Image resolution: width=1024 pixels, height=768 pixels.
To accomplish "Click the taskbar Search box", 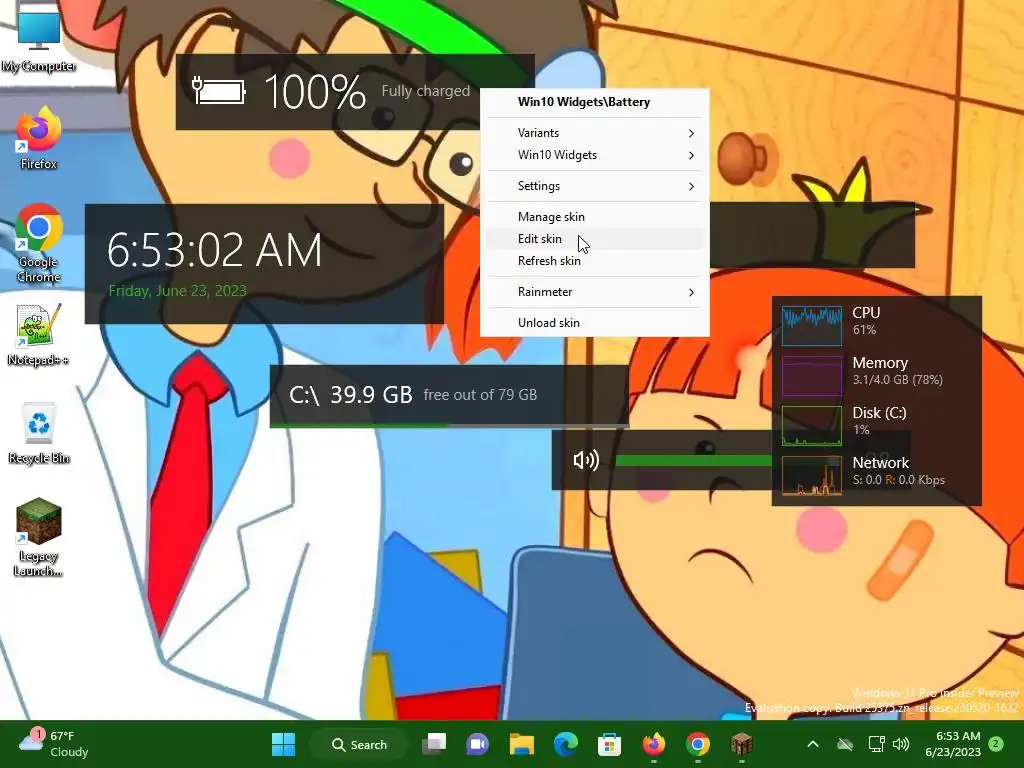I will (359, 744).
